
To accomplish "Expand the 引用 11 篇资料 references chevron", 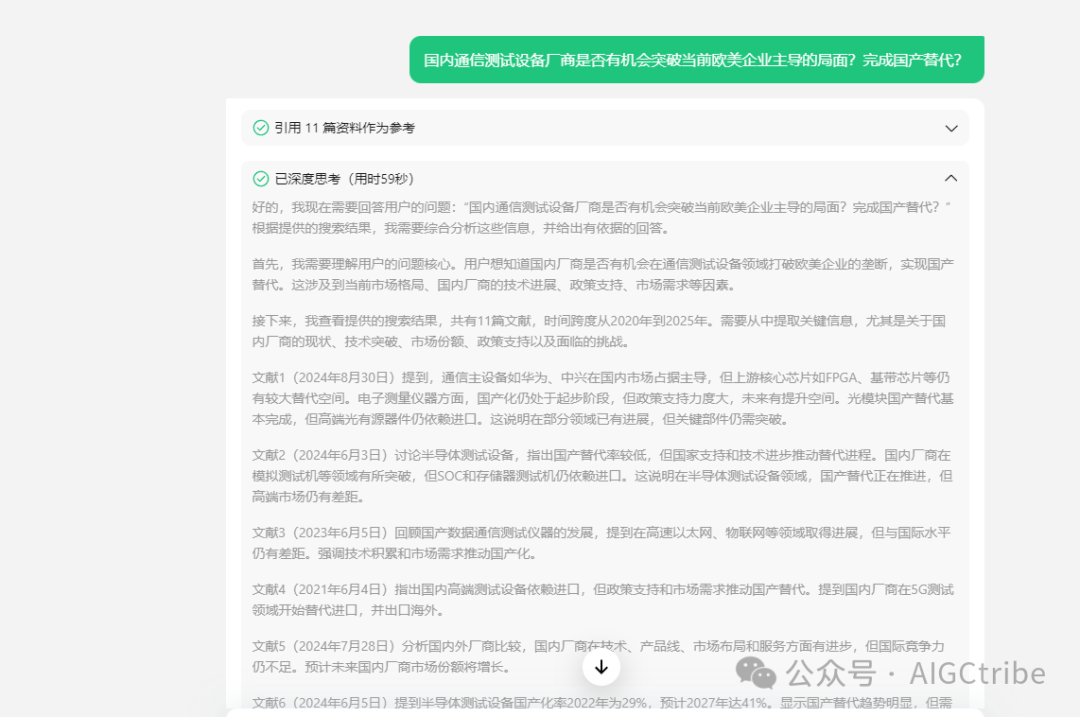I will (951, 128).
